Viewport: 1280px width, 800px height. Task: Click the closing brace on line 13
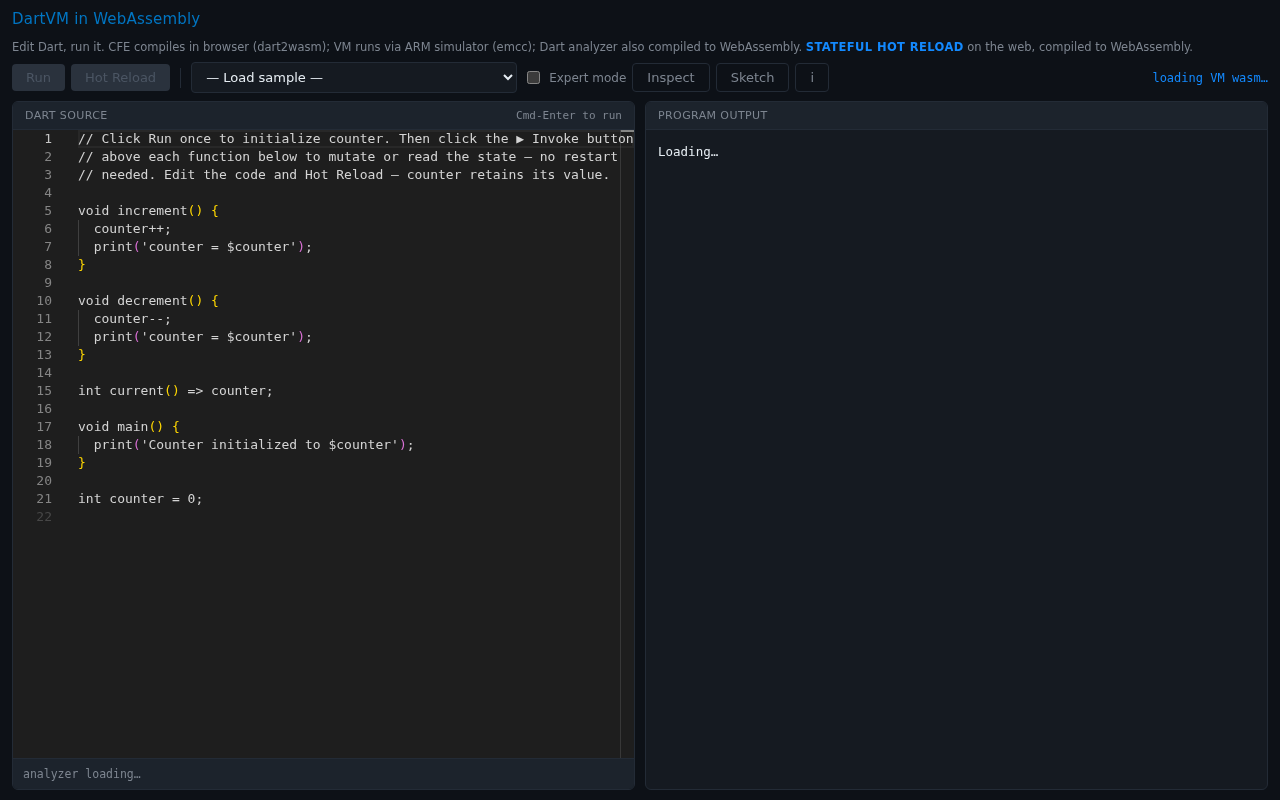[x=82, y=355]
